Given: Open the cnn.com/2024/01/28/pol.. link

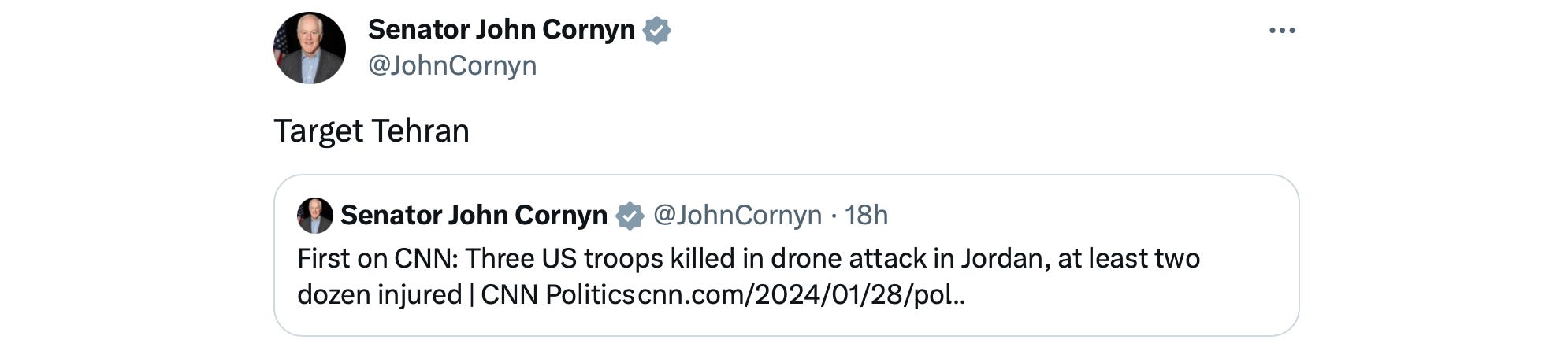Looking at the screenshot, I should pos(801,294).
